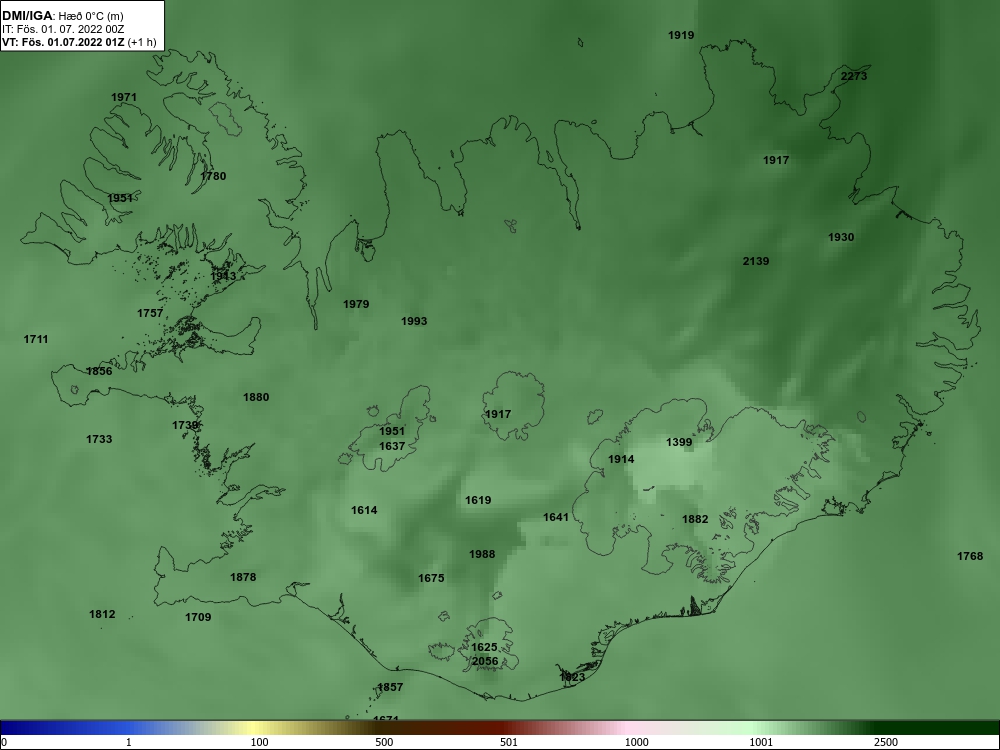Click the 1641 map value
Image resolution: width=1000 pixels, height=750 pixels.
click(x=555, y=517)
